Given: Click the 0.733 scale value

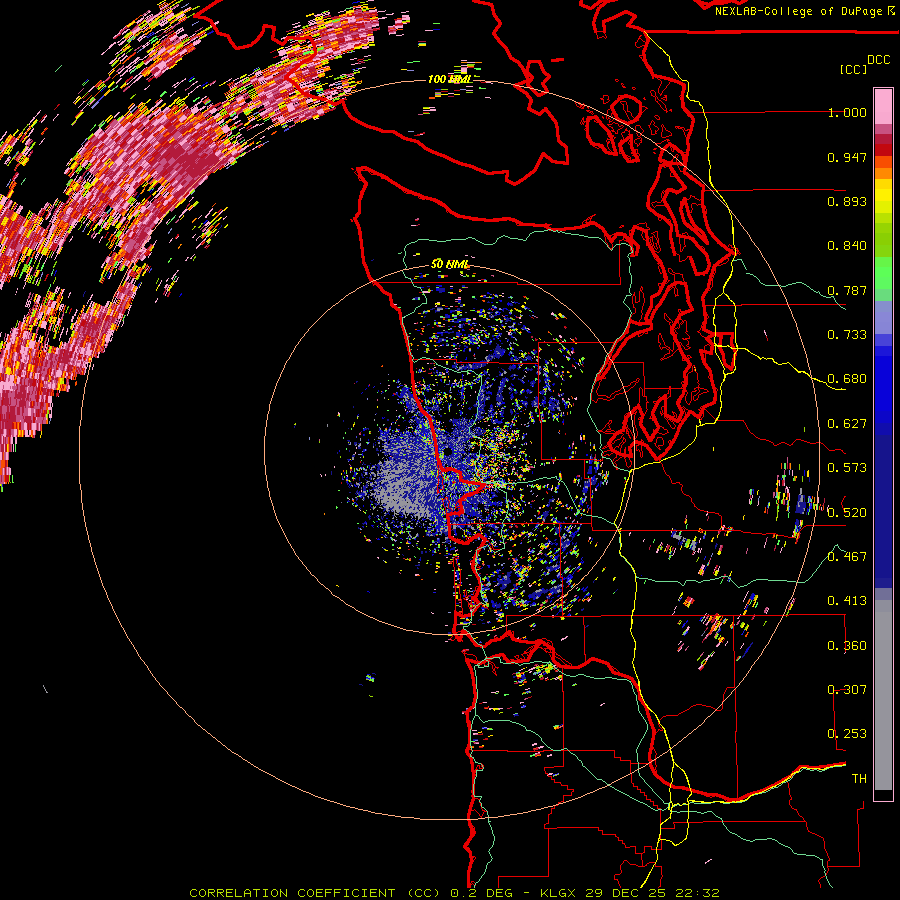Looking at the screenshot, I should (847, 335).
